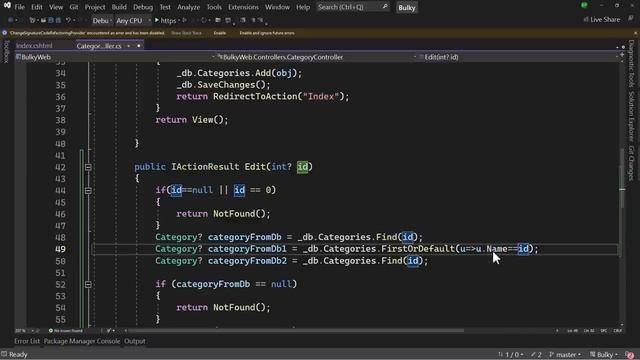The image size is (640, 360).
Task: Click the green account avatar icon
Action: click(x=584, y=5)
